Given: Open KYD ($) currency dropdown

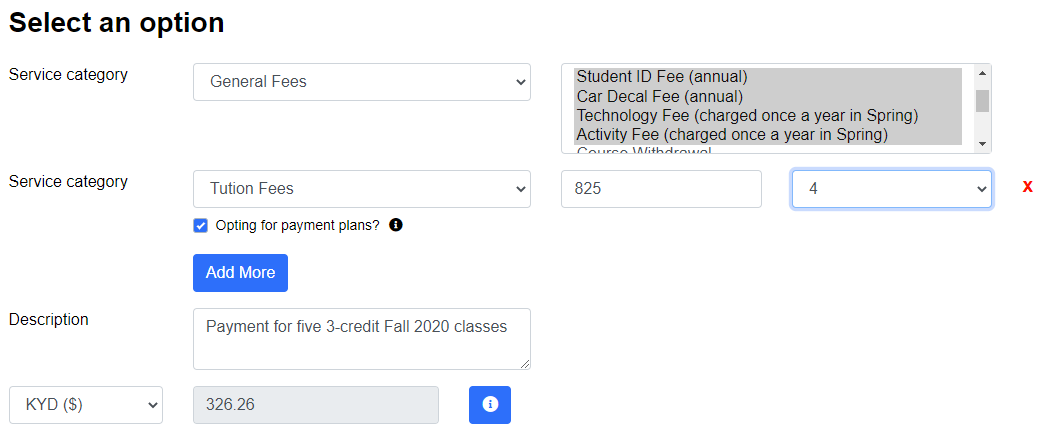Looking at the screenshot, I should [86, 405].
